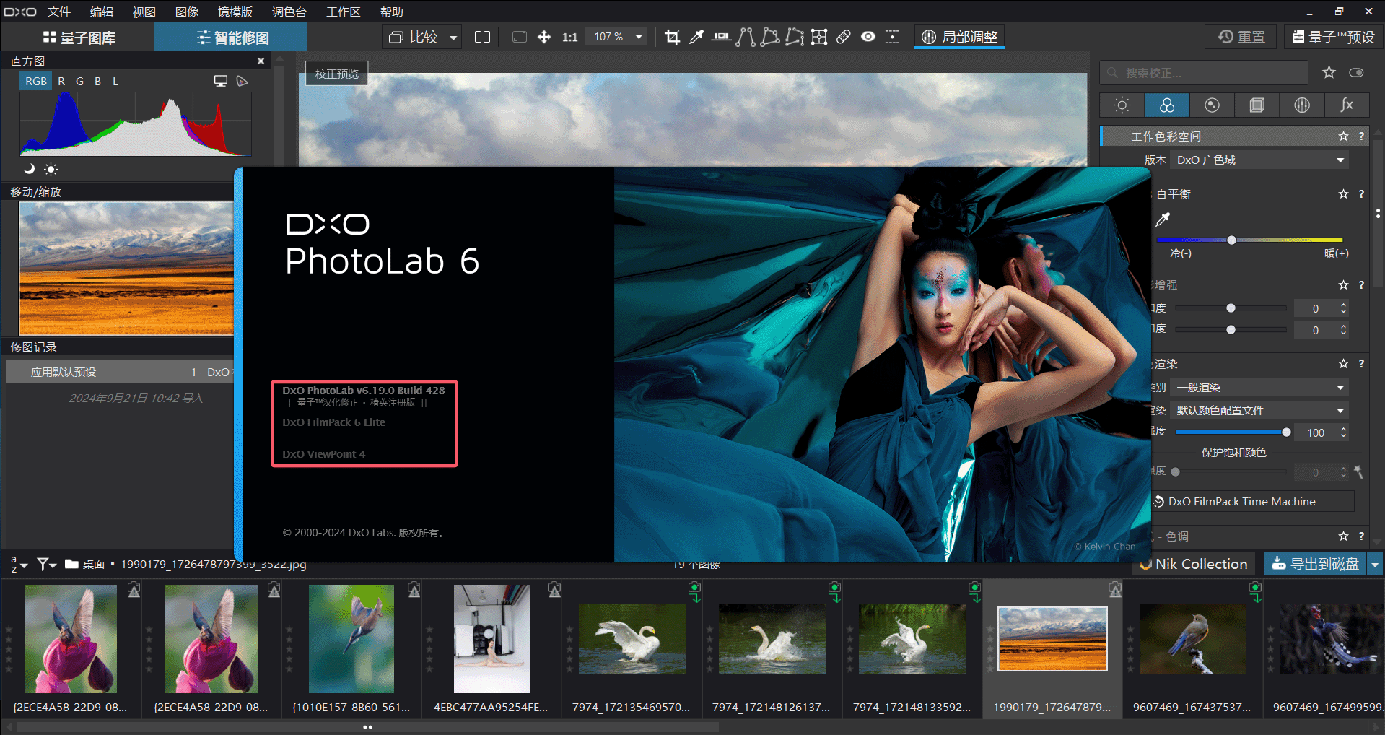Select the reshape grid tool
The image size is (1385, 735).
tap(819, 37)
